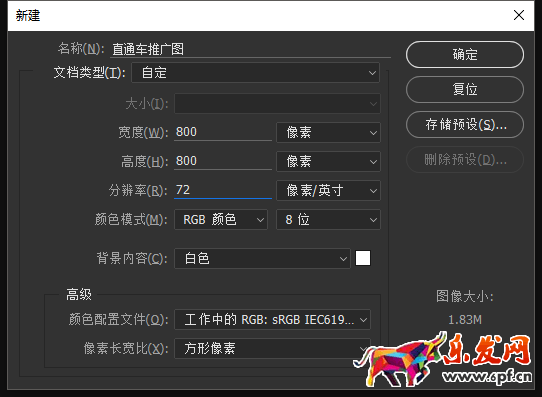Image resolution: width=542 pixels, height=397 pixels.
Task: Open the 宽度 unit dropdown 像素
Action: [x=328, y=132]
